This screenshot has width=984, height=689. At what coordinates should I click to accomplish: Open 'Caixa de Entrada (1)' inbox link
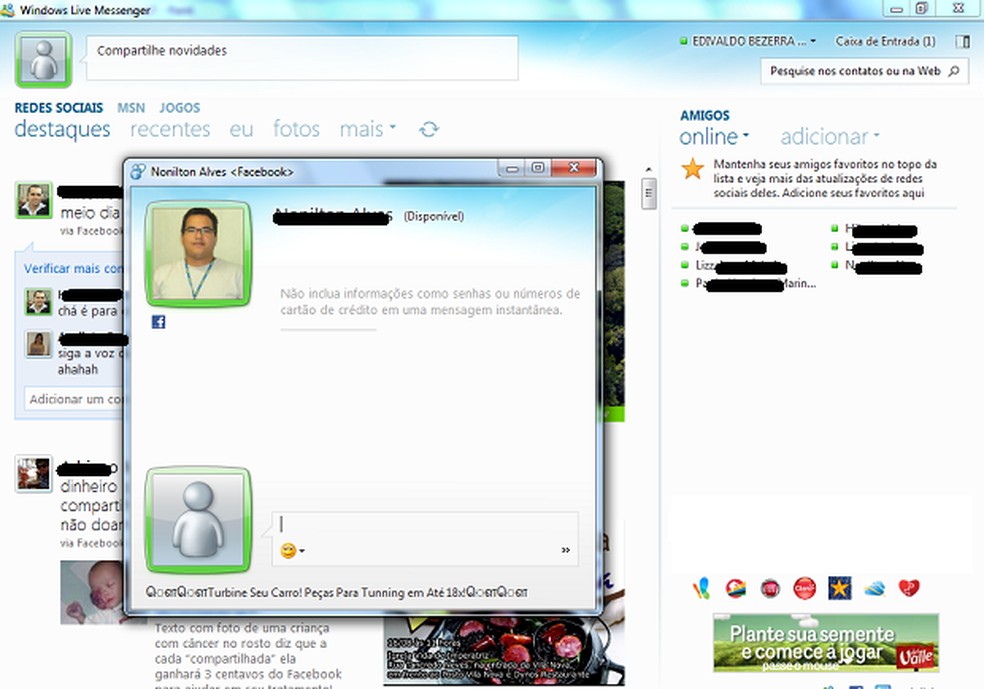(x=885, y=41)
